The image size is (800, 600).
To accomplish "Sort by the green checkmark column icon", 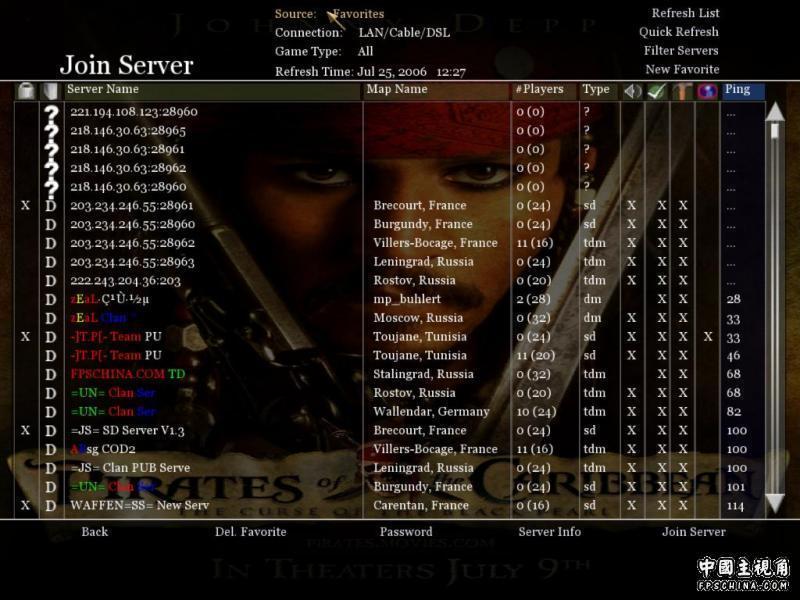I will (657, 91).
